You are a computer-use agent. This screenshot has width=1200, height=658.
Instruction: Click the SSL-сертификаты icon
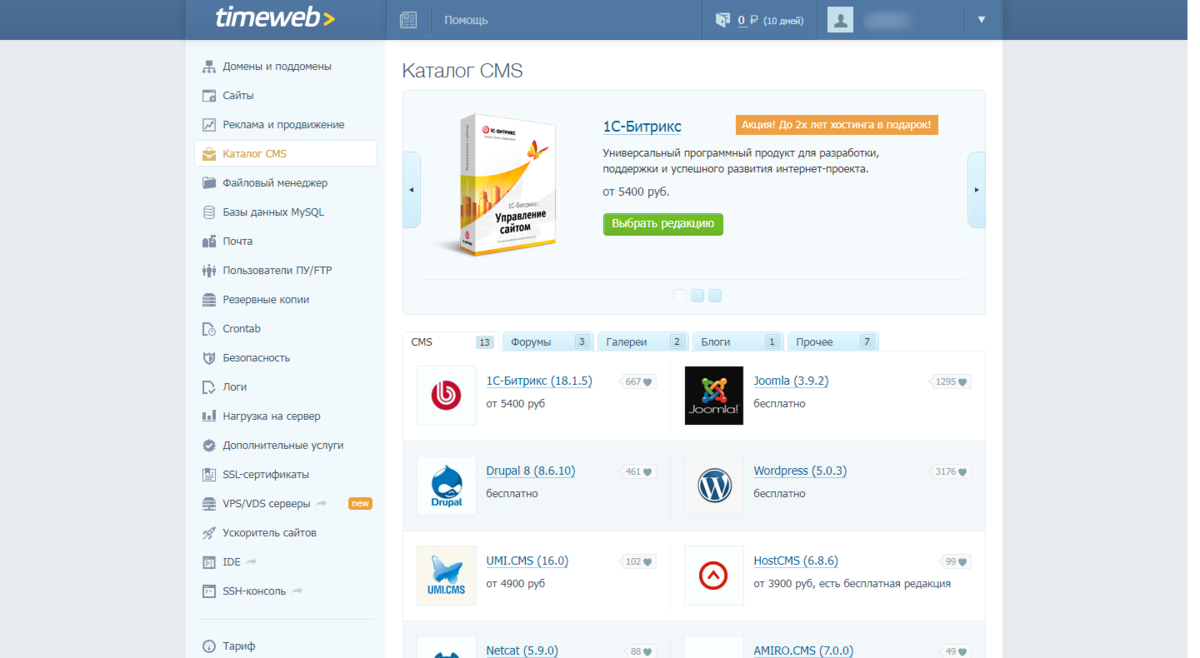209,474
